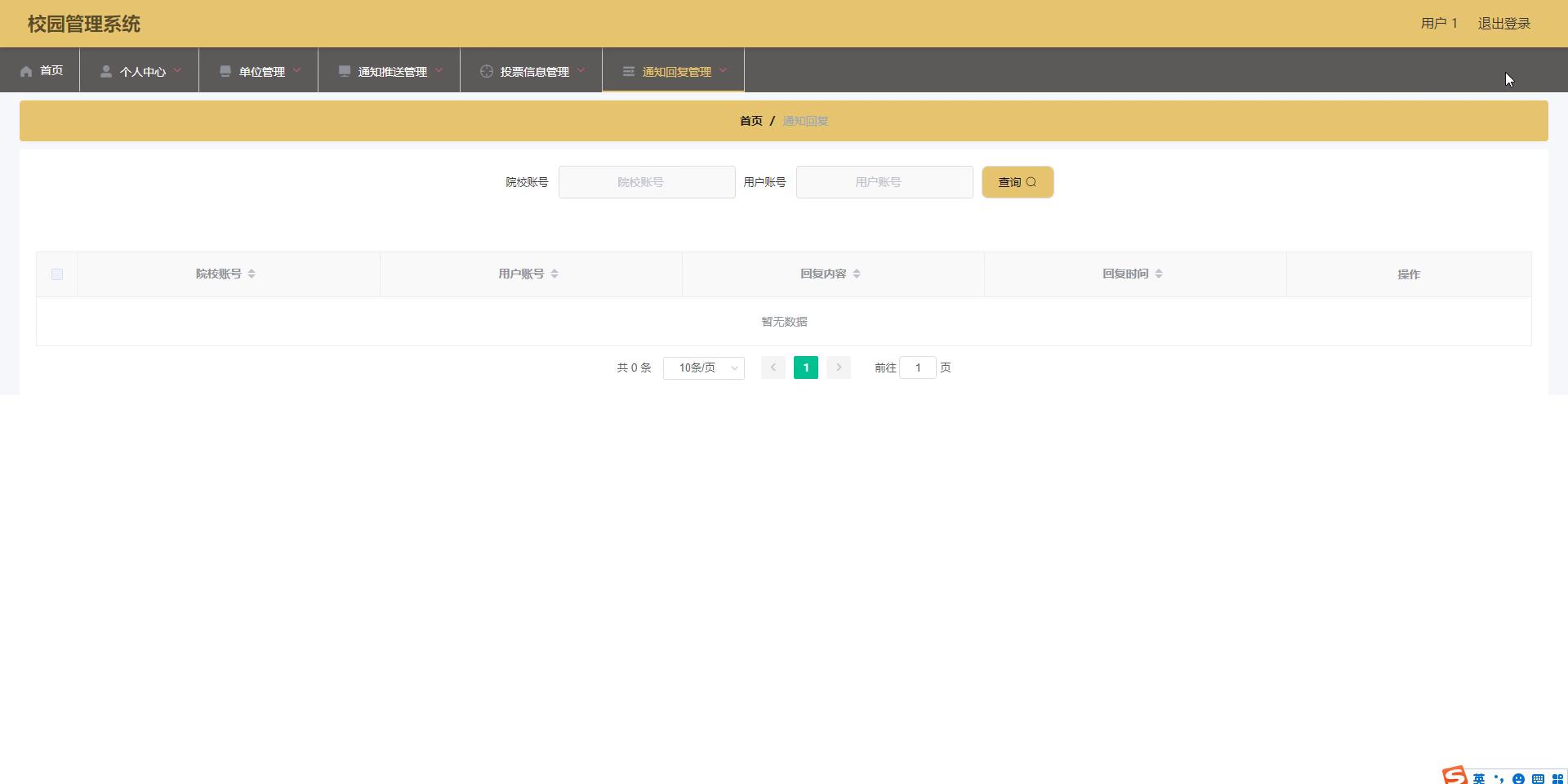1568x784 pixels.
Task: Click the 投票信息管理 circular icon
Action: (x=487, y=72)
